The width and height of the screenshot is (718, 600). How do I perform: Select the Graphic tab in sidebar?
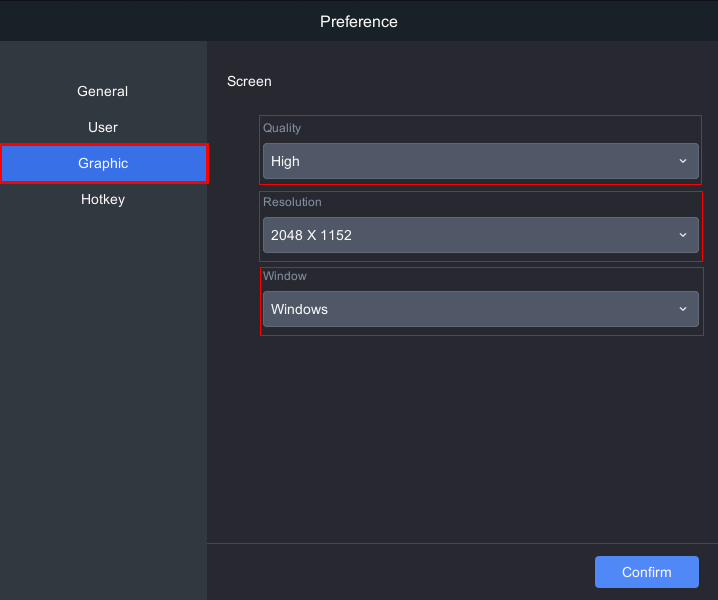[x=103, y=163]
